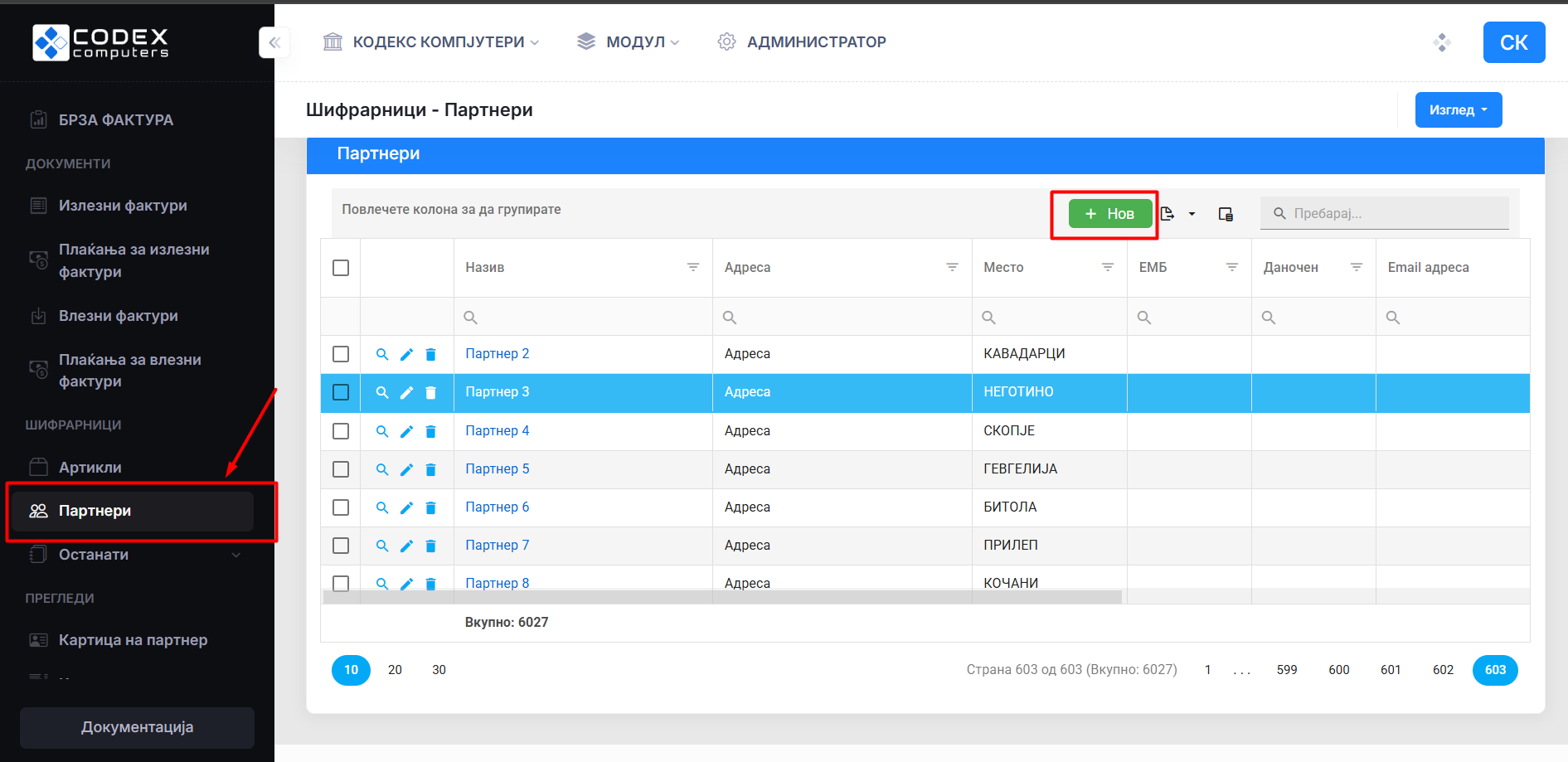The image size is (1568, 762).
Task: Go to Артикли in the sidebar
Action: point(90,468)
